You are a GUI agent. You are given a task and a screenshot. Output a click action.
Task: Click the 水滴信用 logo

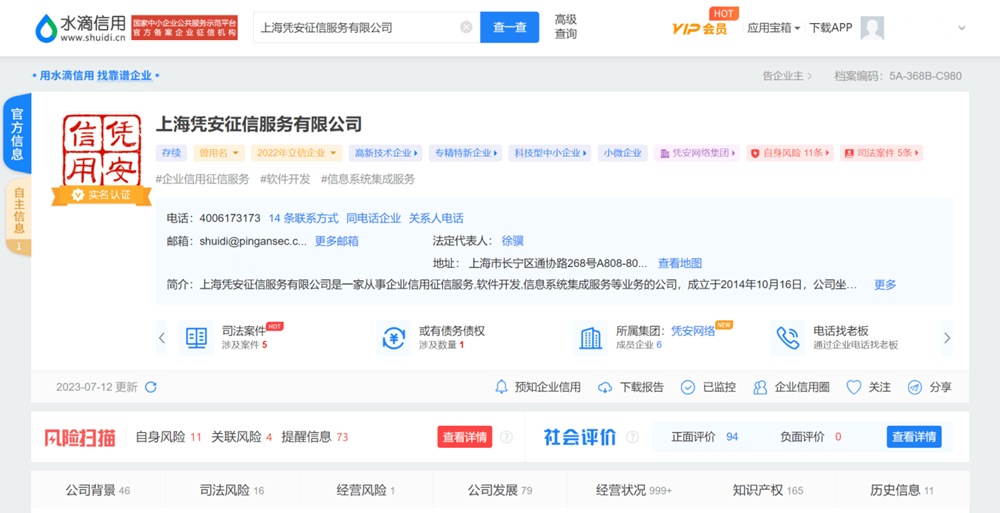[80, 28]
